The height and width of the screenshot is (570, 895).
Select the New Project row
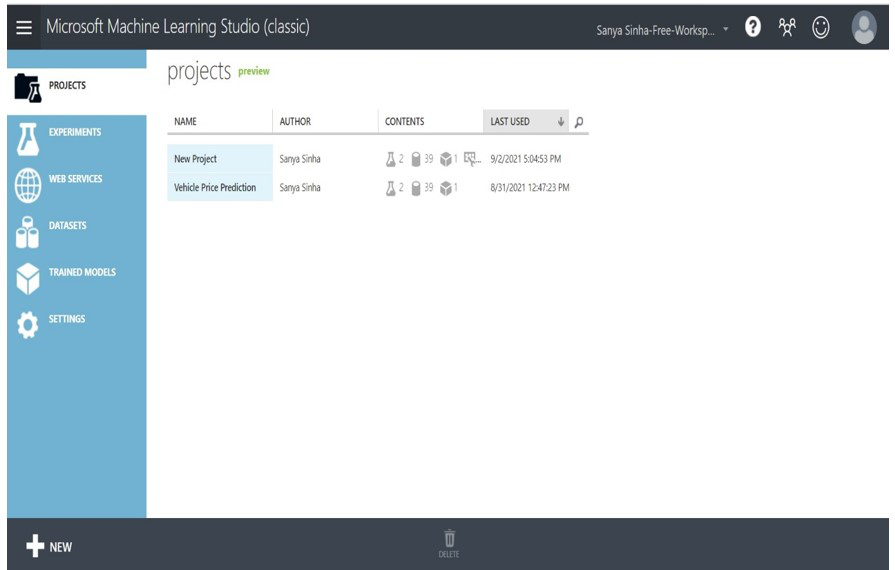[x=196, y=159]
